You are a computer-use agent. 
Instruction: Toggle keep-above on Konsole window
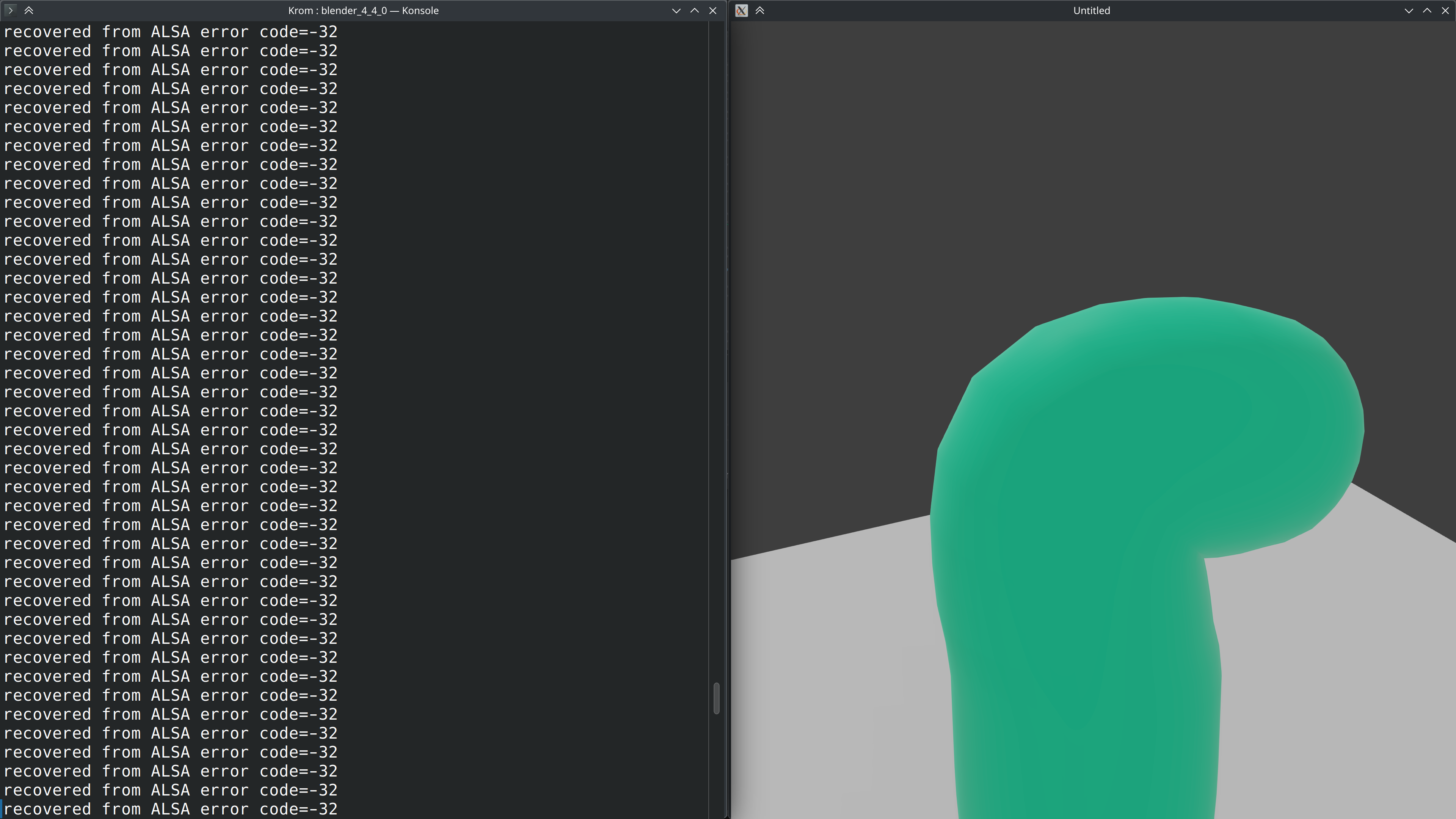pyautogui.click(x=29, y=10)
